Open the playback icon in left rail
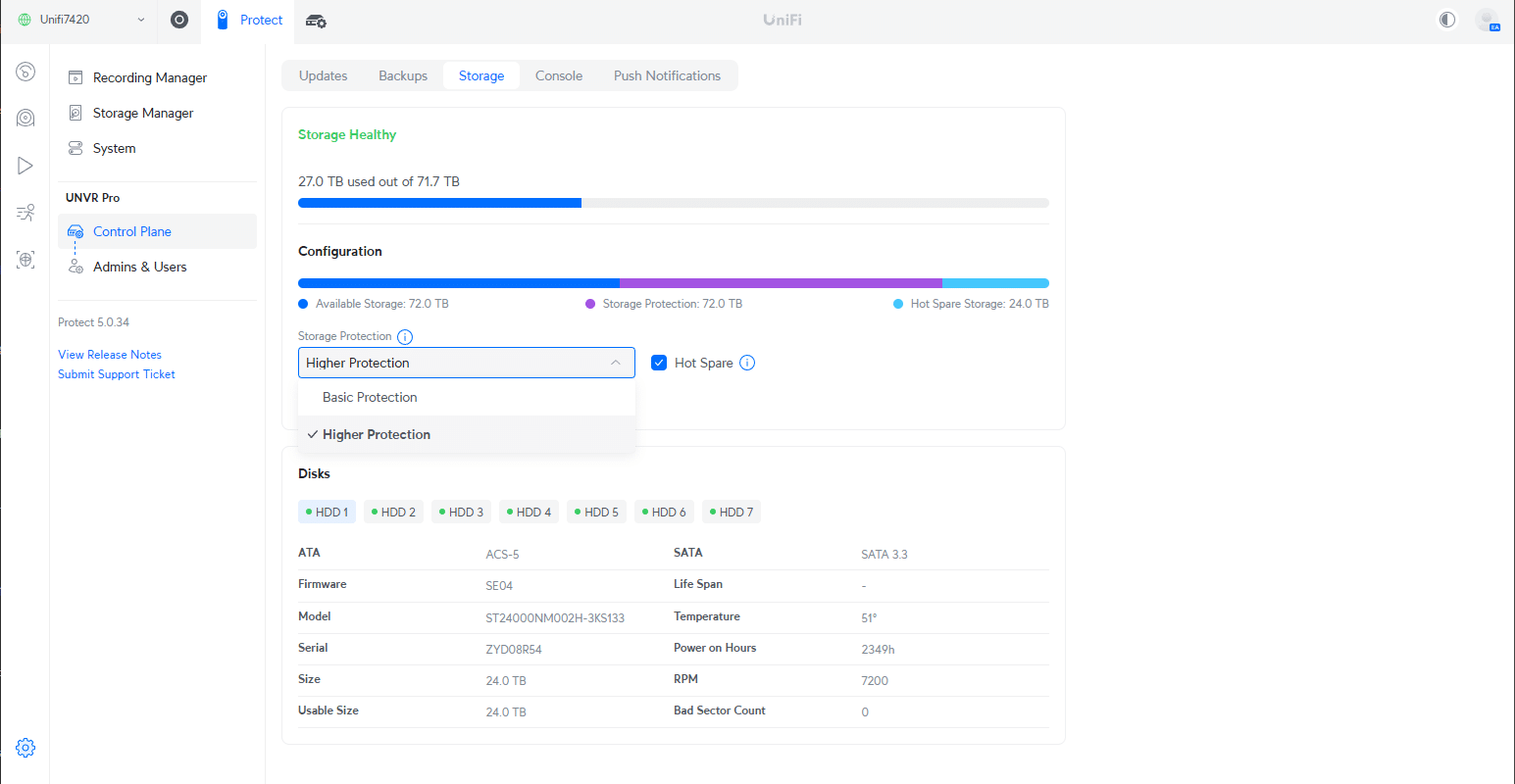The width and height of the screenshot is (1515, 784). [x=25, y=166]
